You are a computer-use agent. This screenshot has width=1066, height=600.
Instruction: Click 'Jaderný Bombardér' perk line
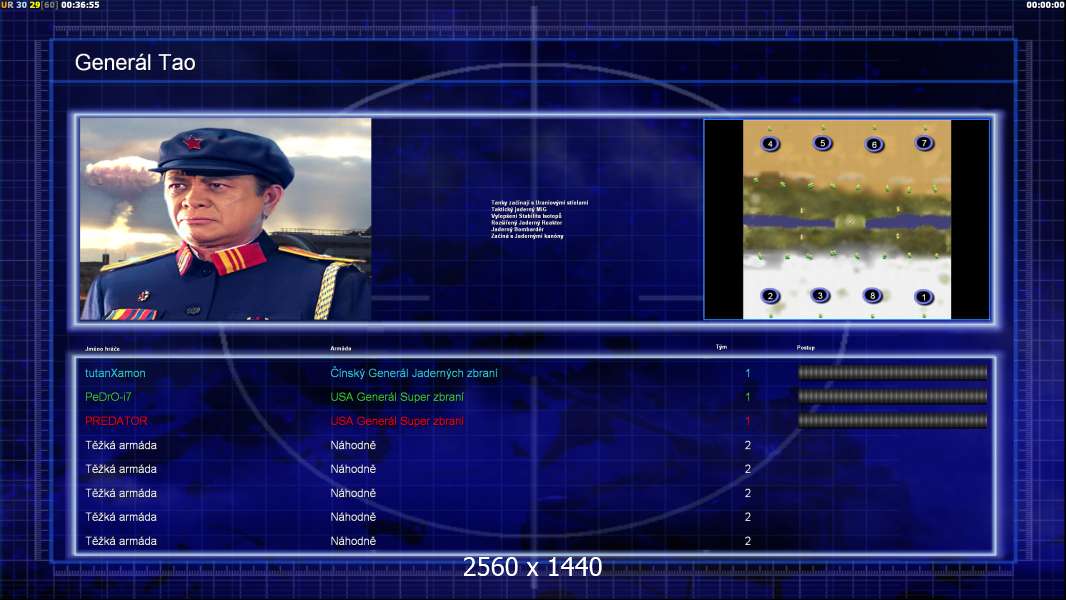(x=517, y=230)
